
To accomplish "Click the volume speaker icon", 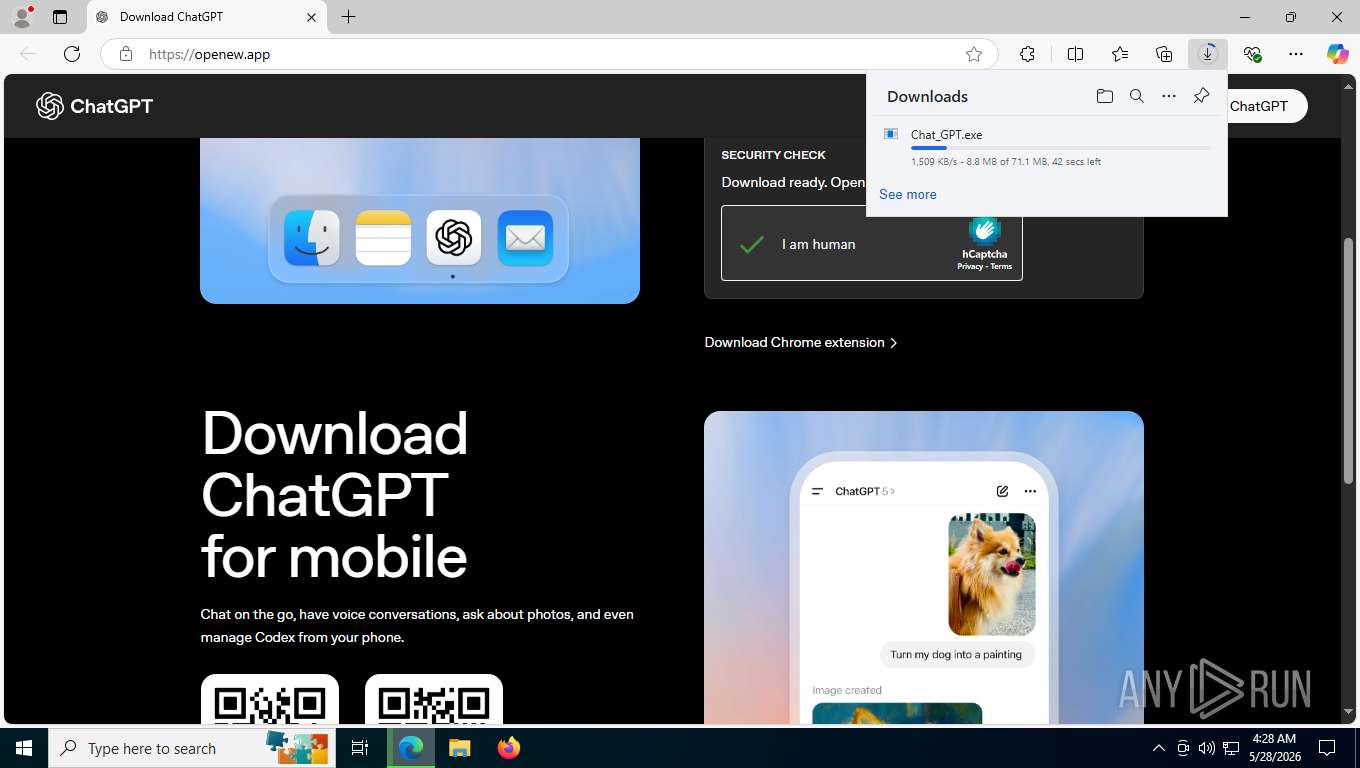I will (1206, 748).
